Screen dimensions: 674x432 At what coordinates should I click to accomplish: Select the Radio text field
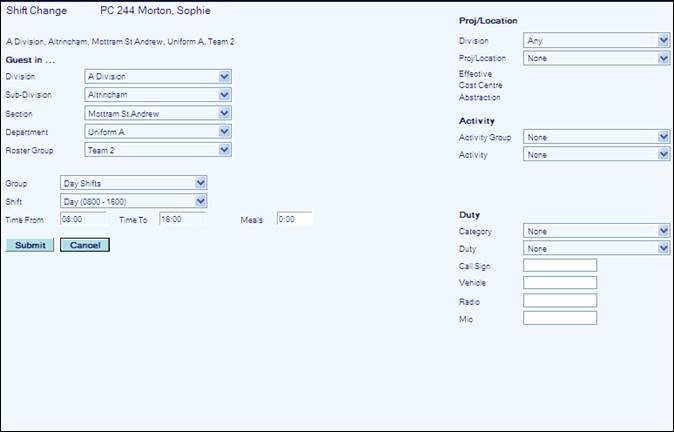coord(559,301)
